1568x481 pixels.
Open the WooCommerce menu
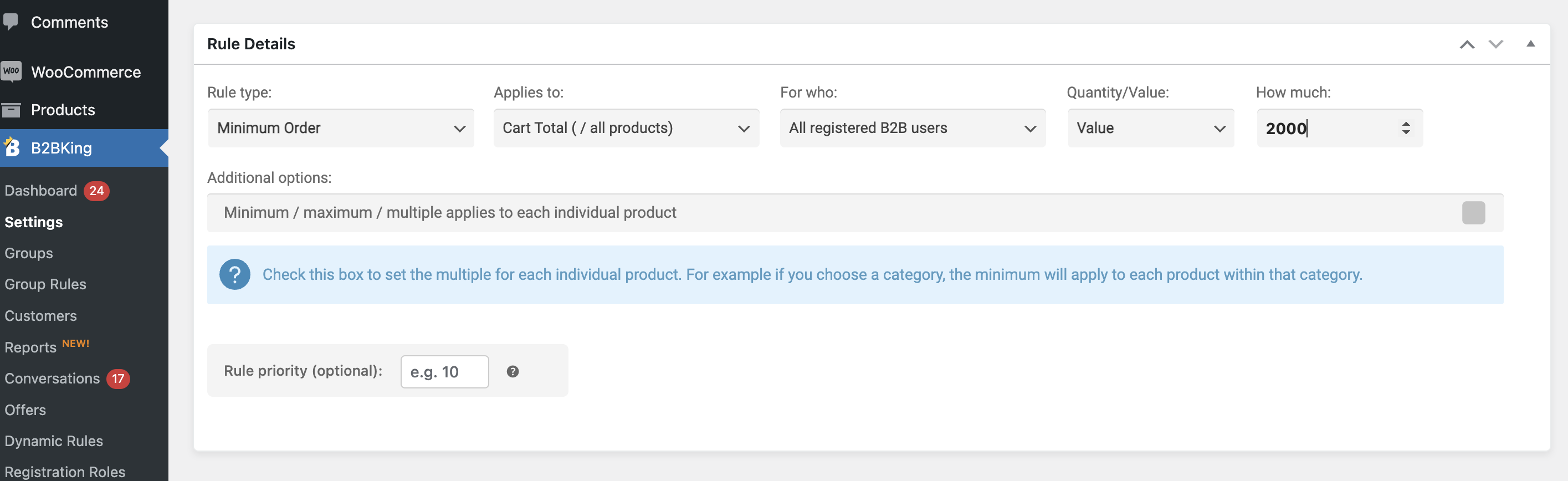click(86, 72)
